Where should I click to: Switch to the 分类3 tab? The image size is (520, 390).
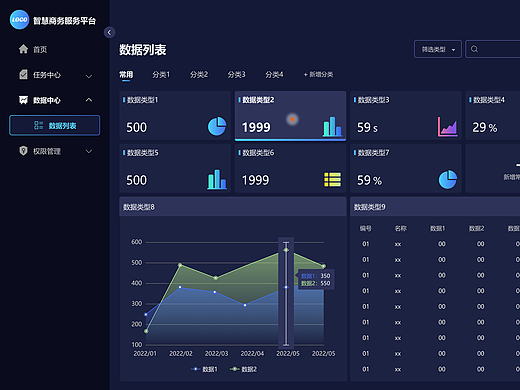[x=237, y=74]
